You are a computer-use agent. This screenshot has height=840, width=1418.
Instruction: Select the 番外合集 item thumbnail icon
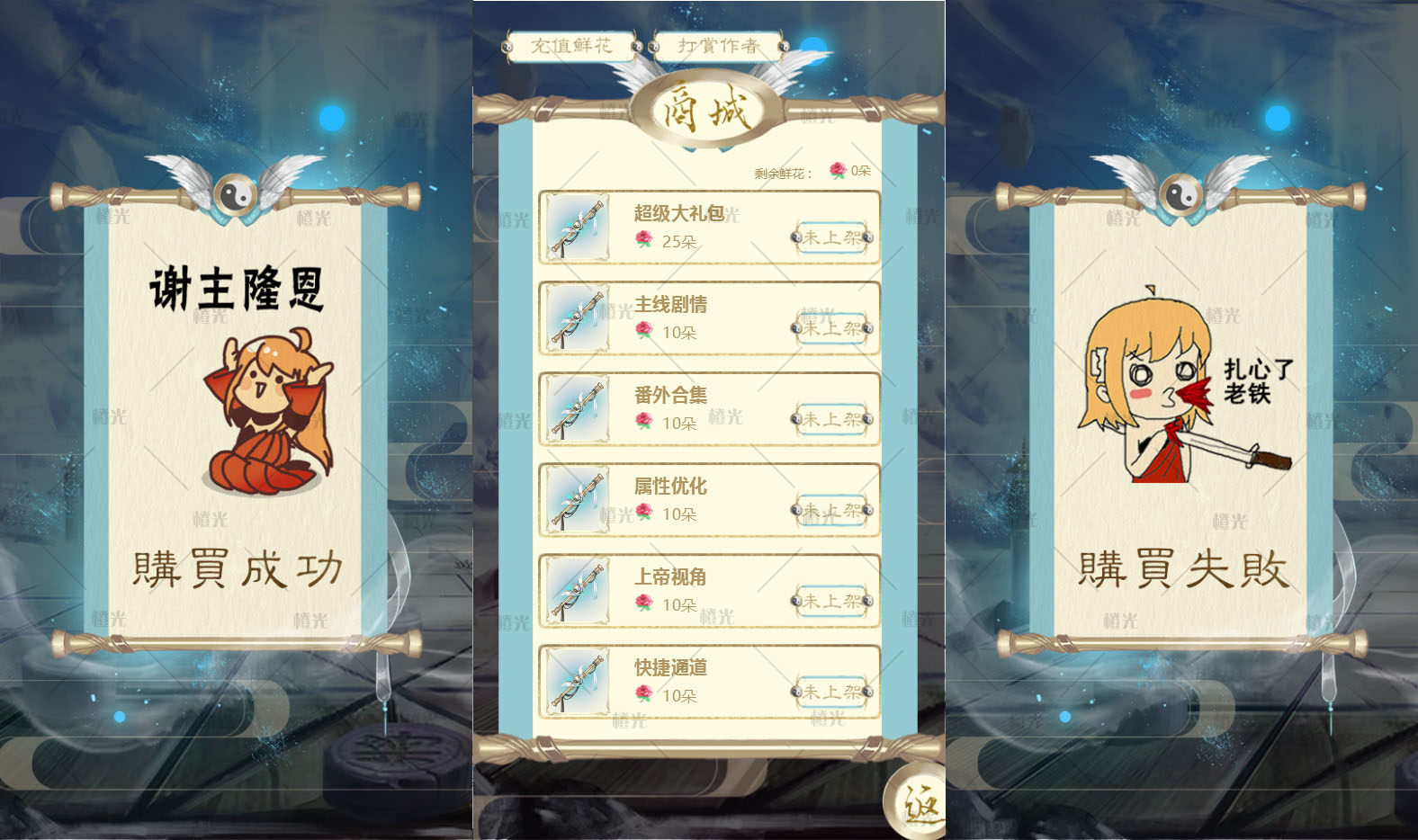pos(577,408)
